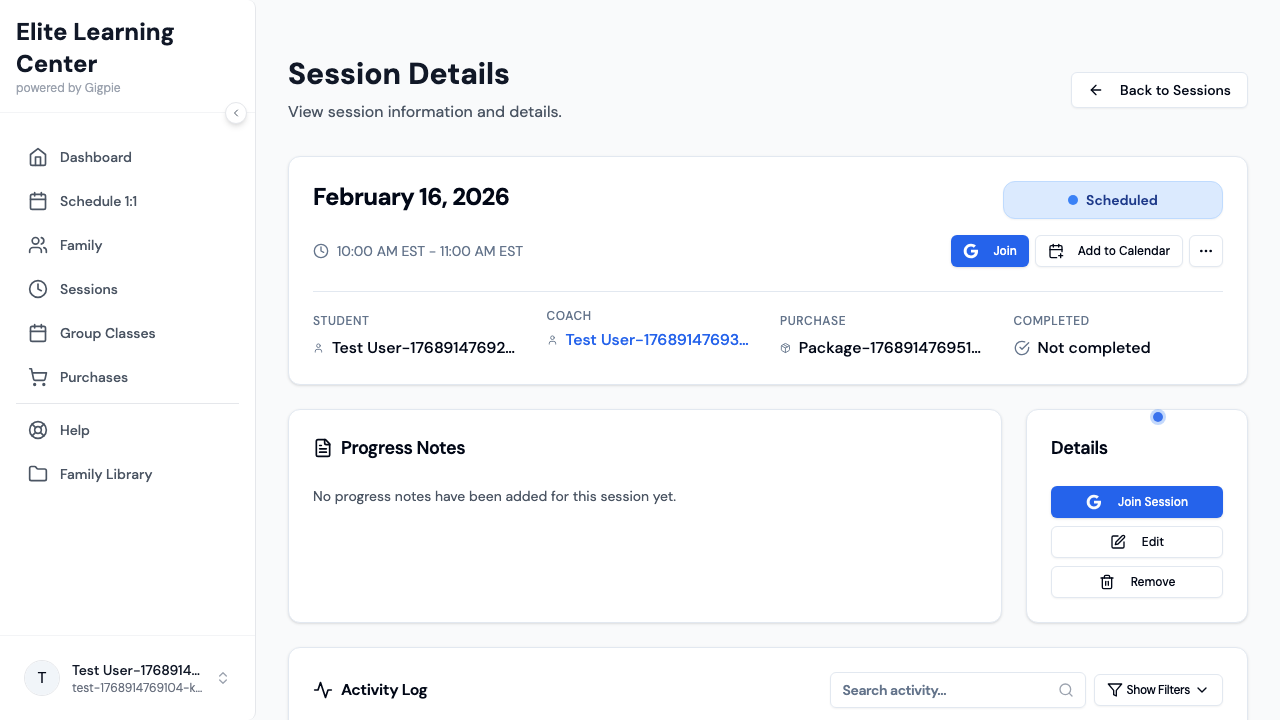
Task: Open the coach Test User profile link
Action: click(657, 340)
